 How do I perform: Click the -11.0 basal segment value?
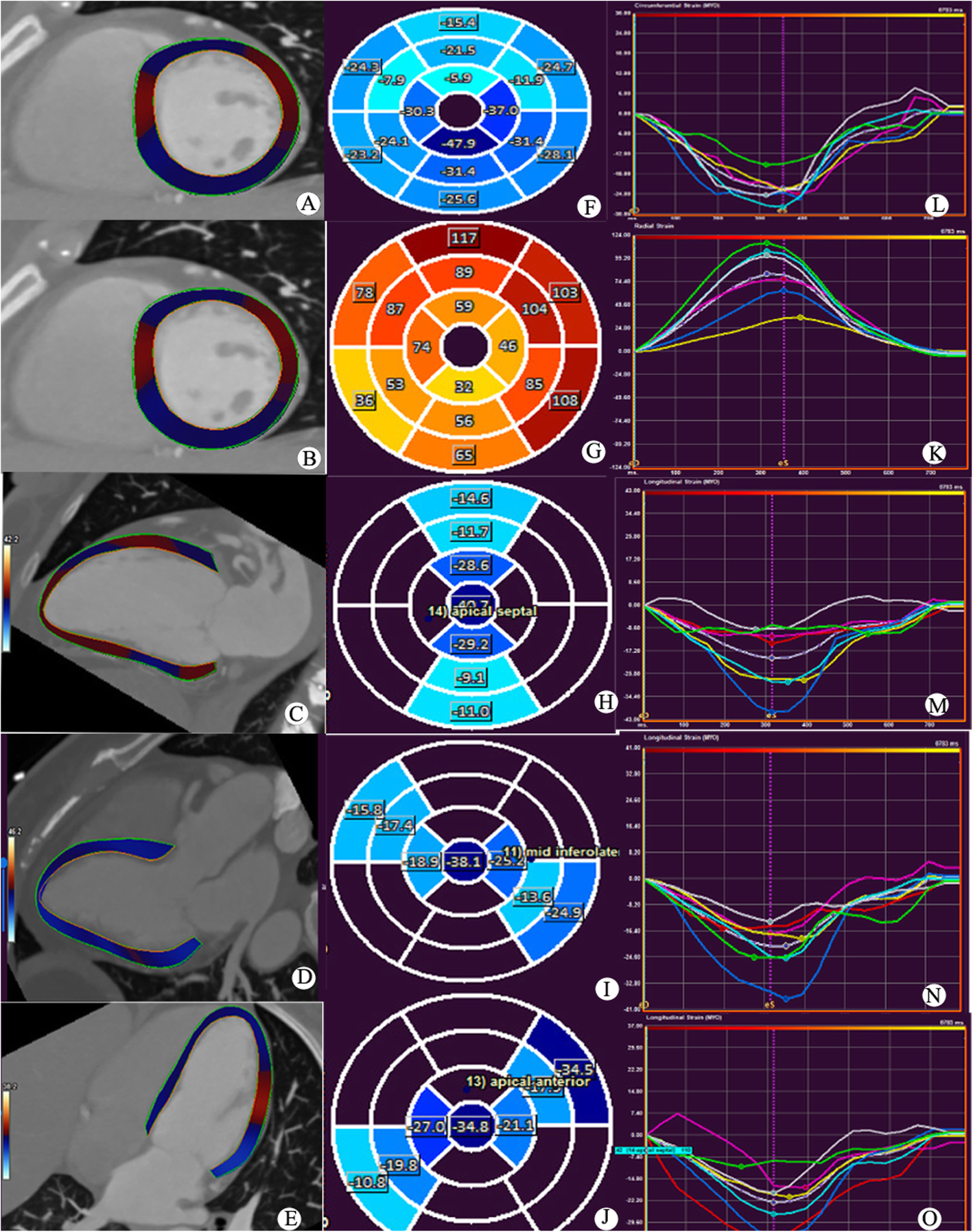[x=471, y=711]
